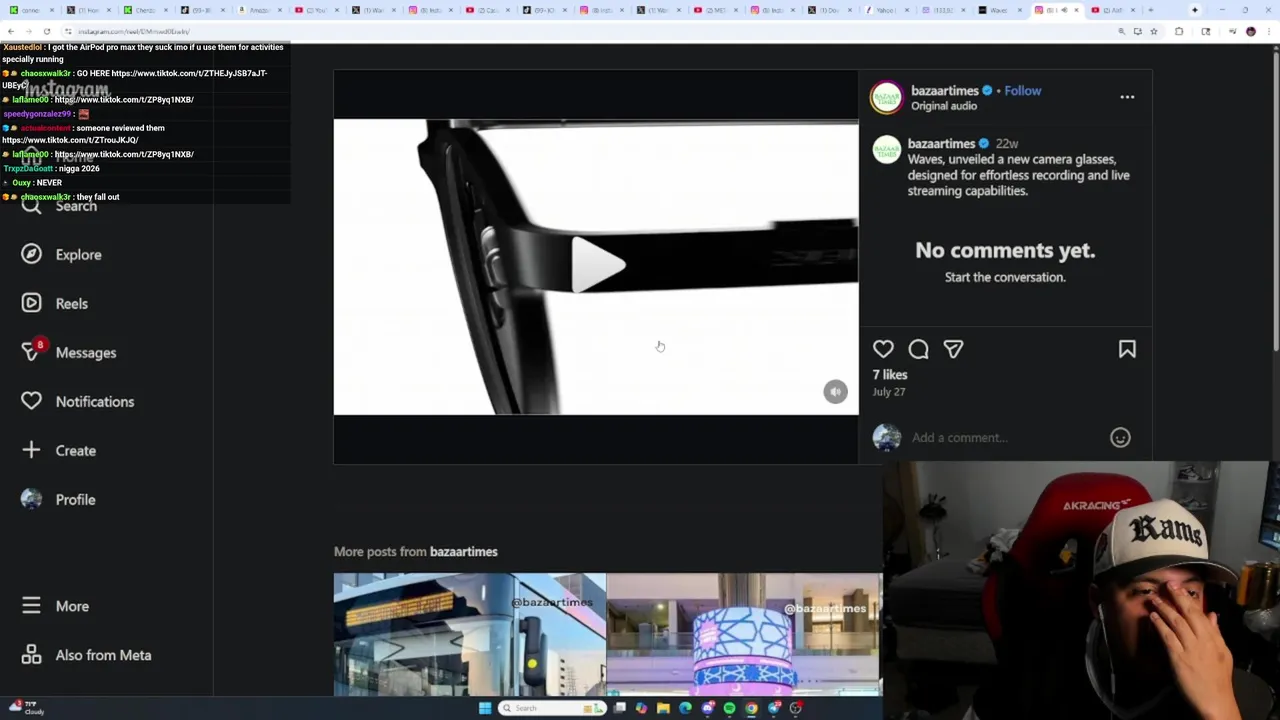Like the post with the heart icon
The width and height of the screenshot is (1280, 720).
[x=883, y=349]
